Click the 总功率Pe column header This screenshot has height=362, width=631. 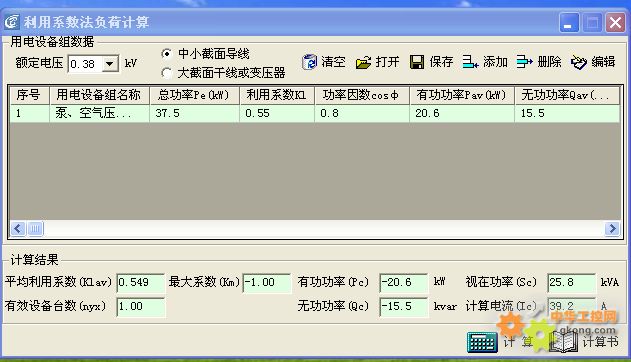pos(195,95)
